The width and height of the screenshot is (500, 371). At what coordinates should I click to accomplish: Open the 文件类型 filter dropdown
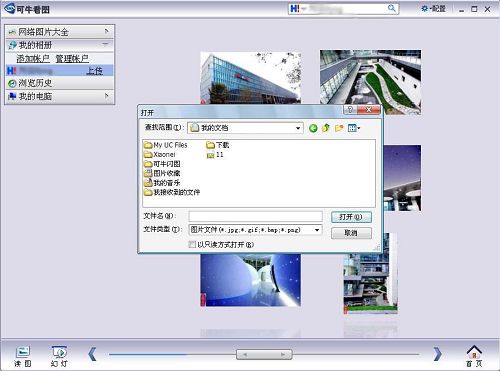click(317, 230)
